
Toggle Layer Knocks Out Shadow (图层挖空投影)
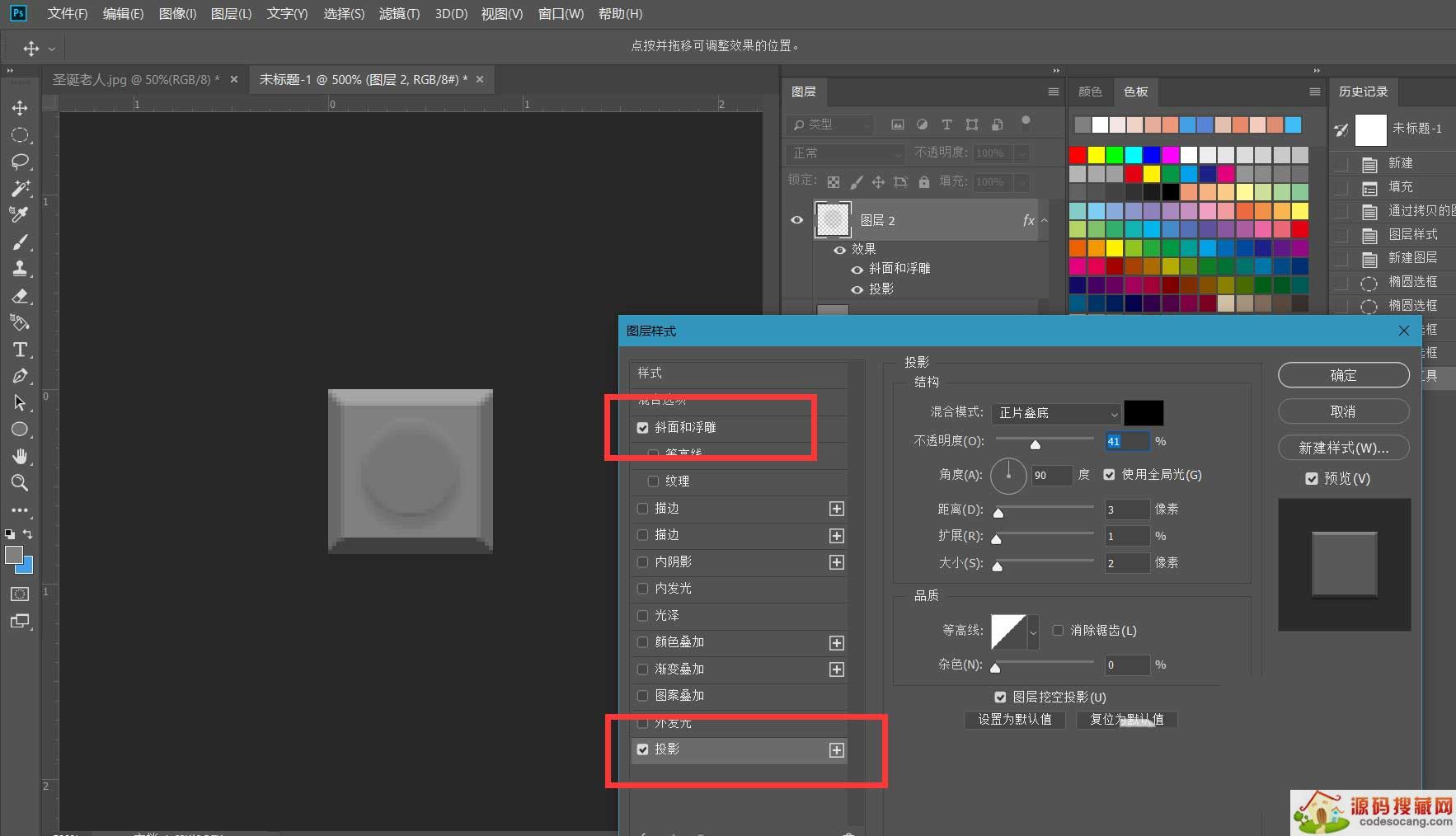(1000, 697)
